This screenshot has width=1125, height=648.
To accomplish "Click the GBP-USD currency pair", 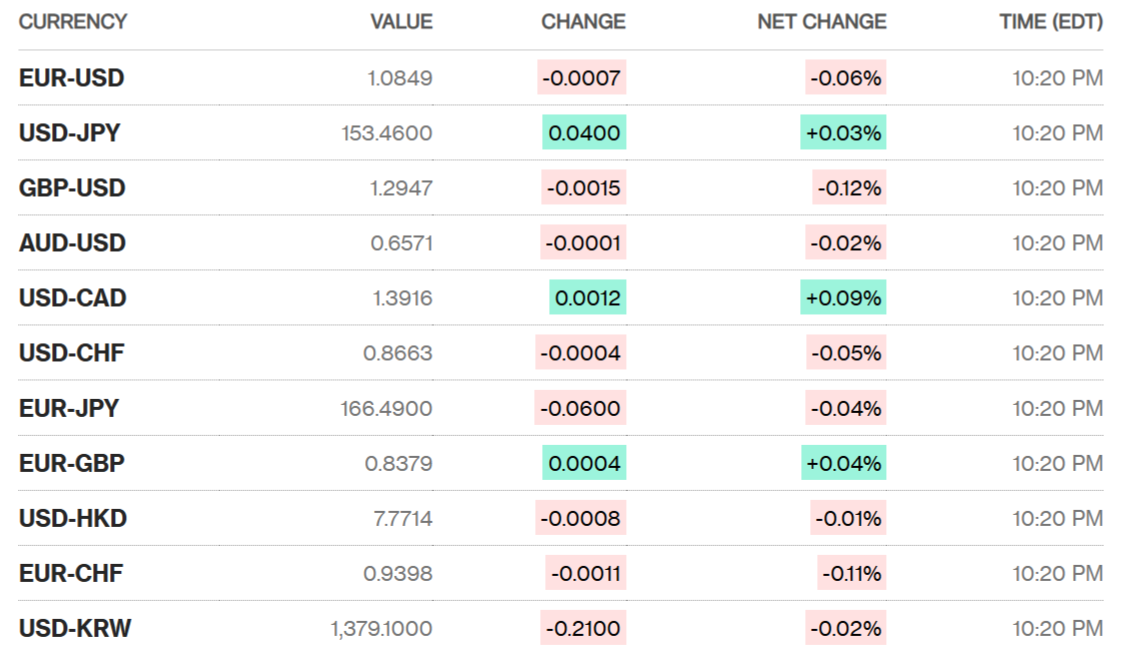I will (x=72, y=188).
